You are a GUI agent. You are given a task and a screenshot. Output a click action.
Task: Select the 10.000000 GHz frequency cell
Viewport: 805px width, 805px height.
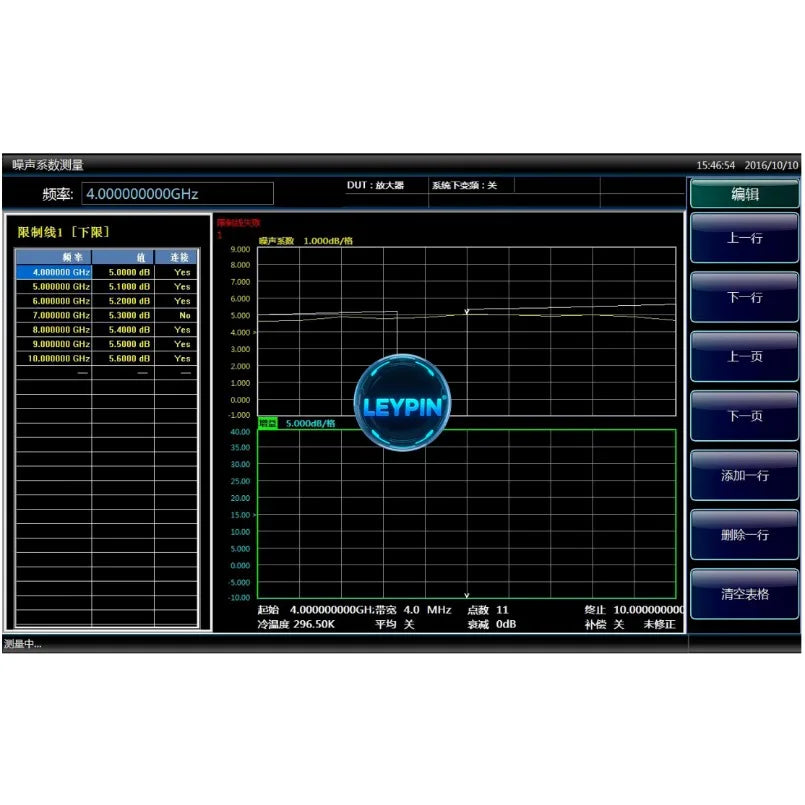[x=54, y=358]
